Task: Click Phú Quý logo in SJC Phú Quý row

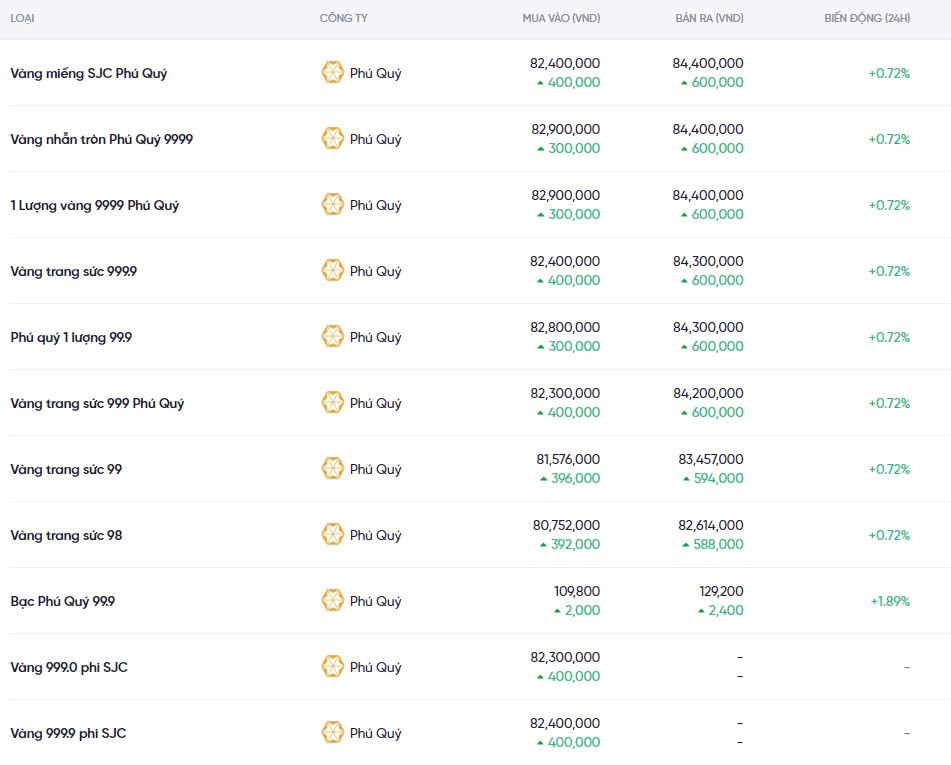Action: (332, 73)
